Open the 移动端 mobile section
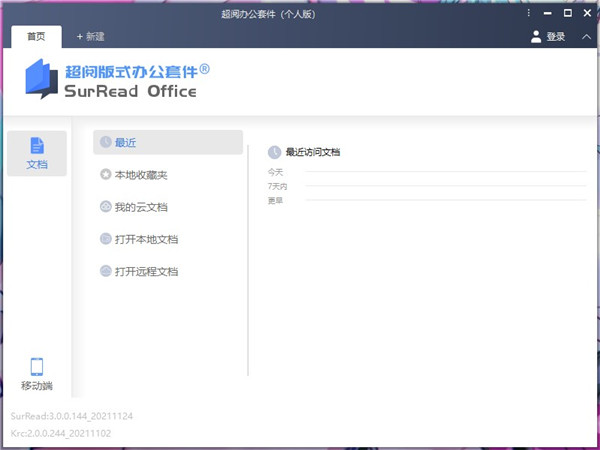600x450 pixels. pyautogui.click(x=37, y=374)
